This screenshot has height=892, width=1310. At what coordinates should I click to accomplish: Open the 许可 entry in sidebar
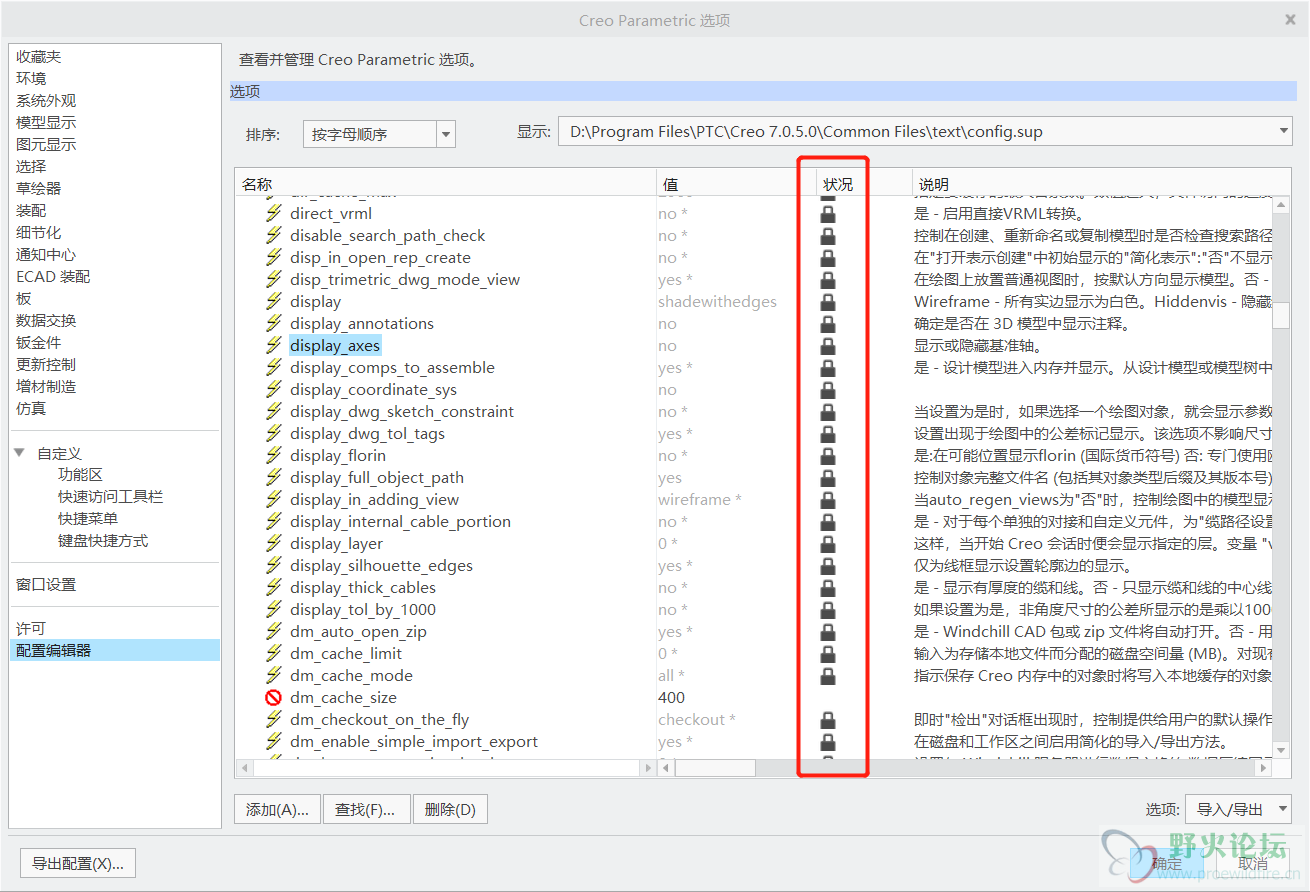[30, 628]
